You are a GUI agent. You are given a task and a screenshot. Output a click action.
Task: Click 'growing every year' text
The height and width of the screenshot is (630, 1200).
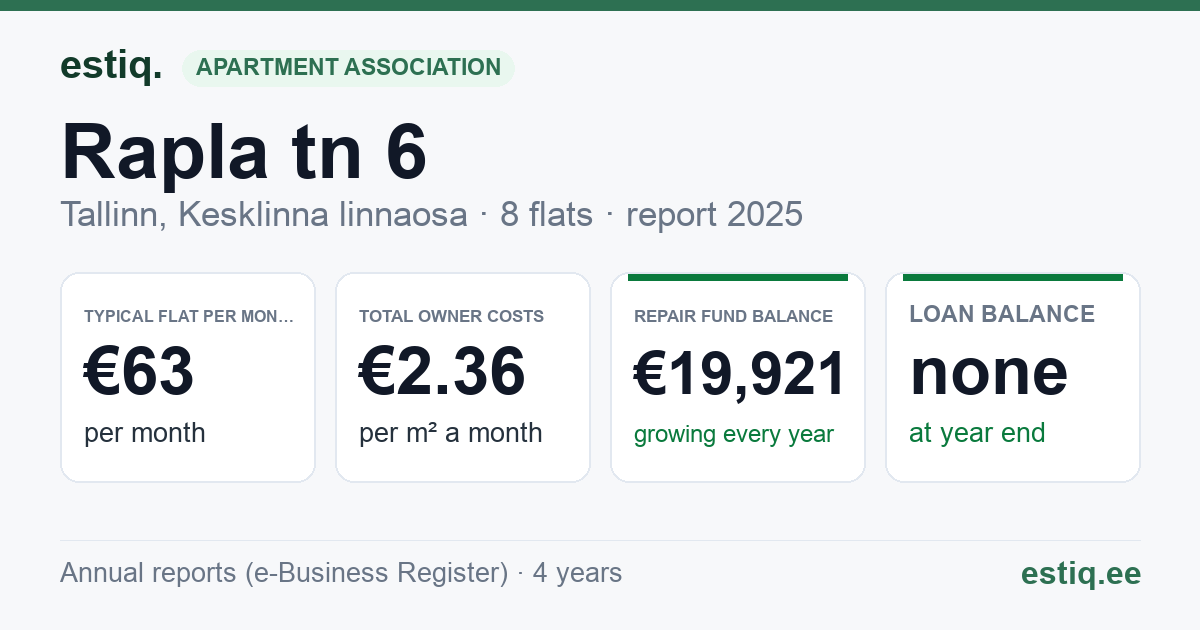734,435
